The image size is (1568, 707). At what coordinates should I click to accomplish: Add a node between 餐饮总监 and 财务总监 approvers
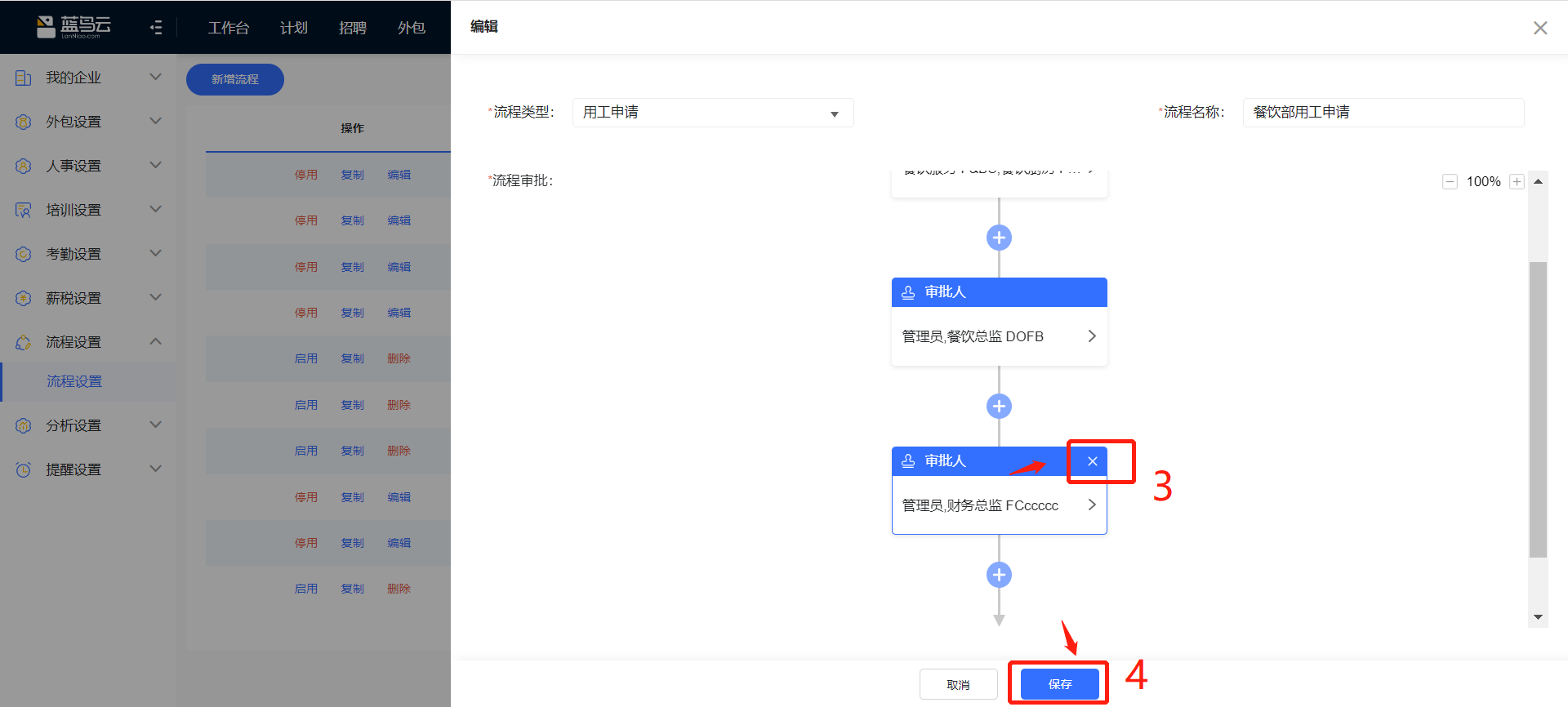[999, 406]
